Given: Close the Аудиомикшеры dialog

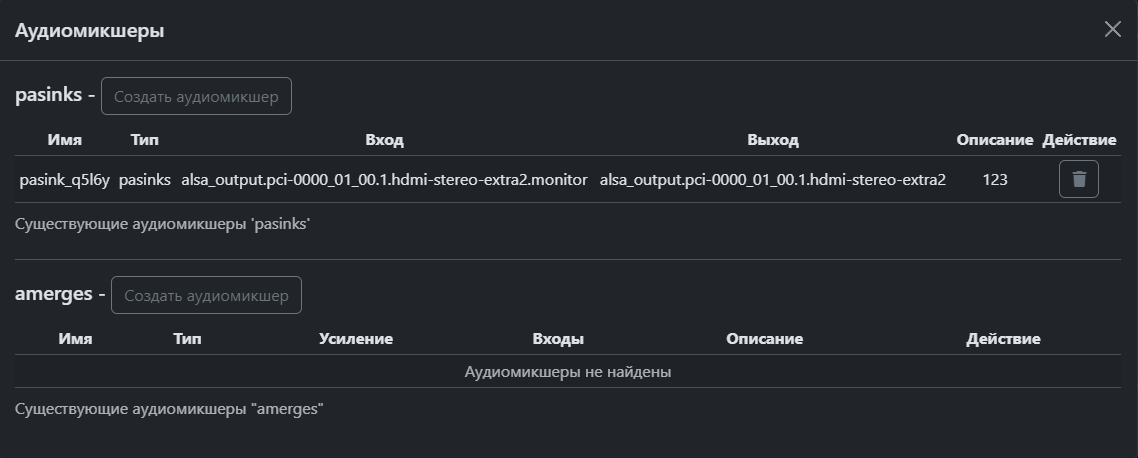Looking at the screenshot, I should [1112, 29].
